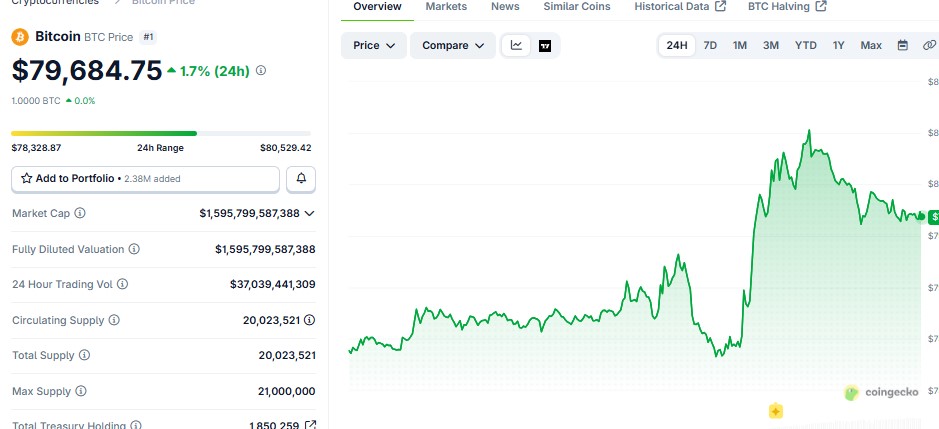
Task: Click the chart link share icon
Action: (929, 45)
